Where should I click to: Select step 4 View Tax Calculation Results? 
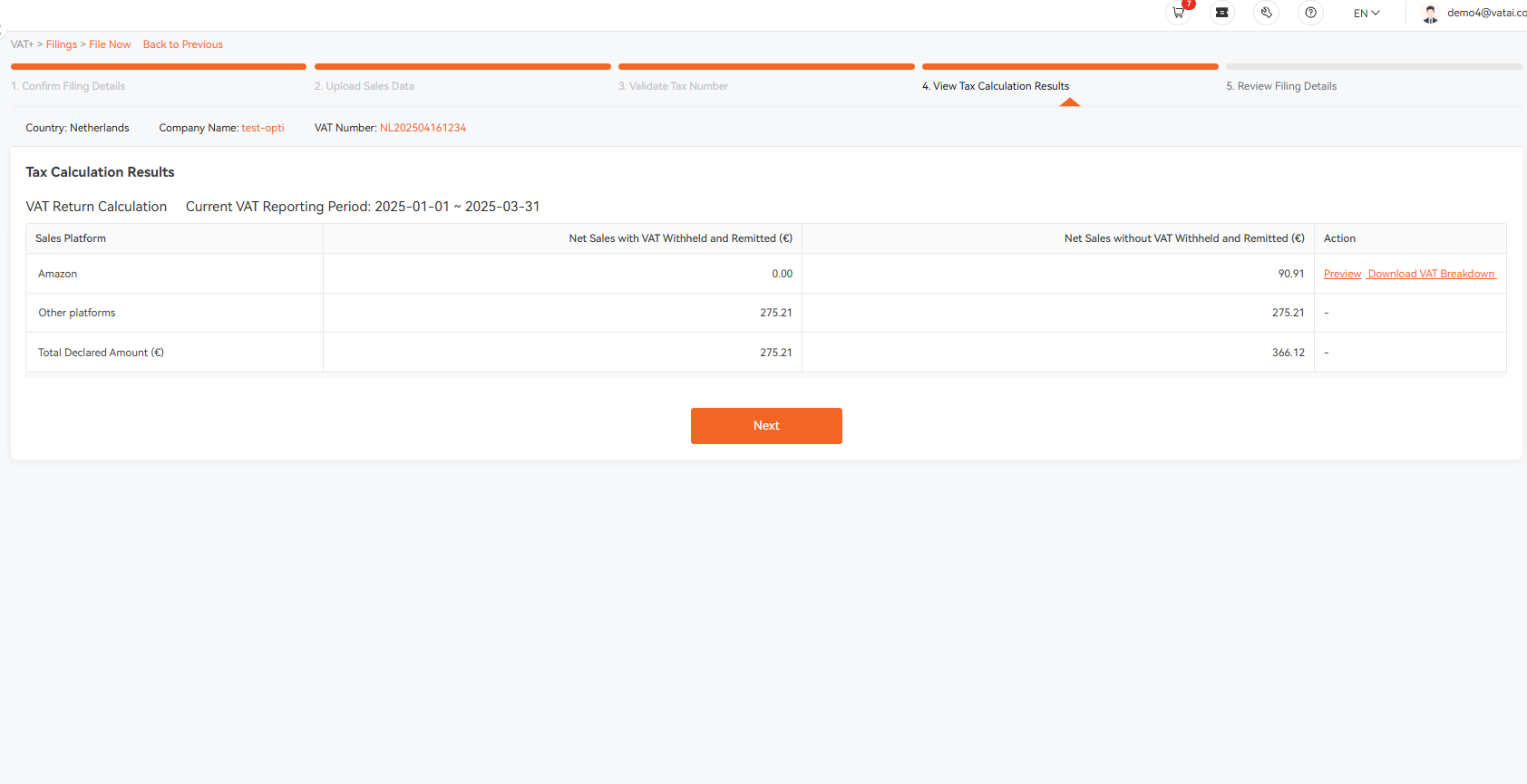point(996,86)
